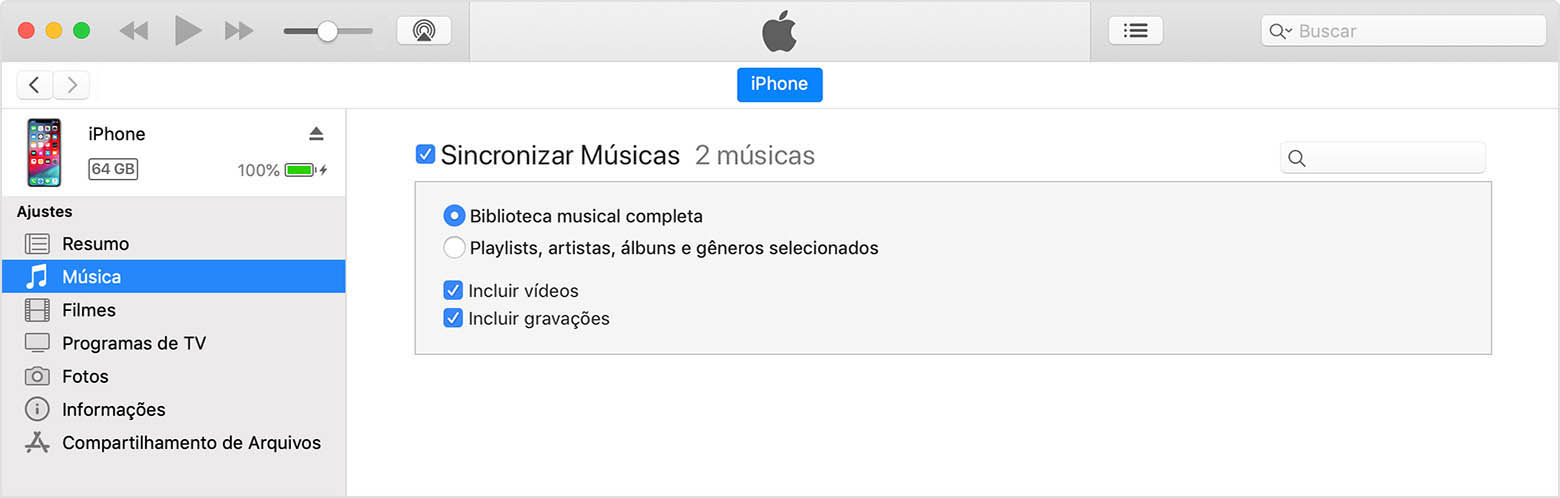1560x498 pixels.
Task: Open Fotos in the sidebar
Action: point(85,377)
